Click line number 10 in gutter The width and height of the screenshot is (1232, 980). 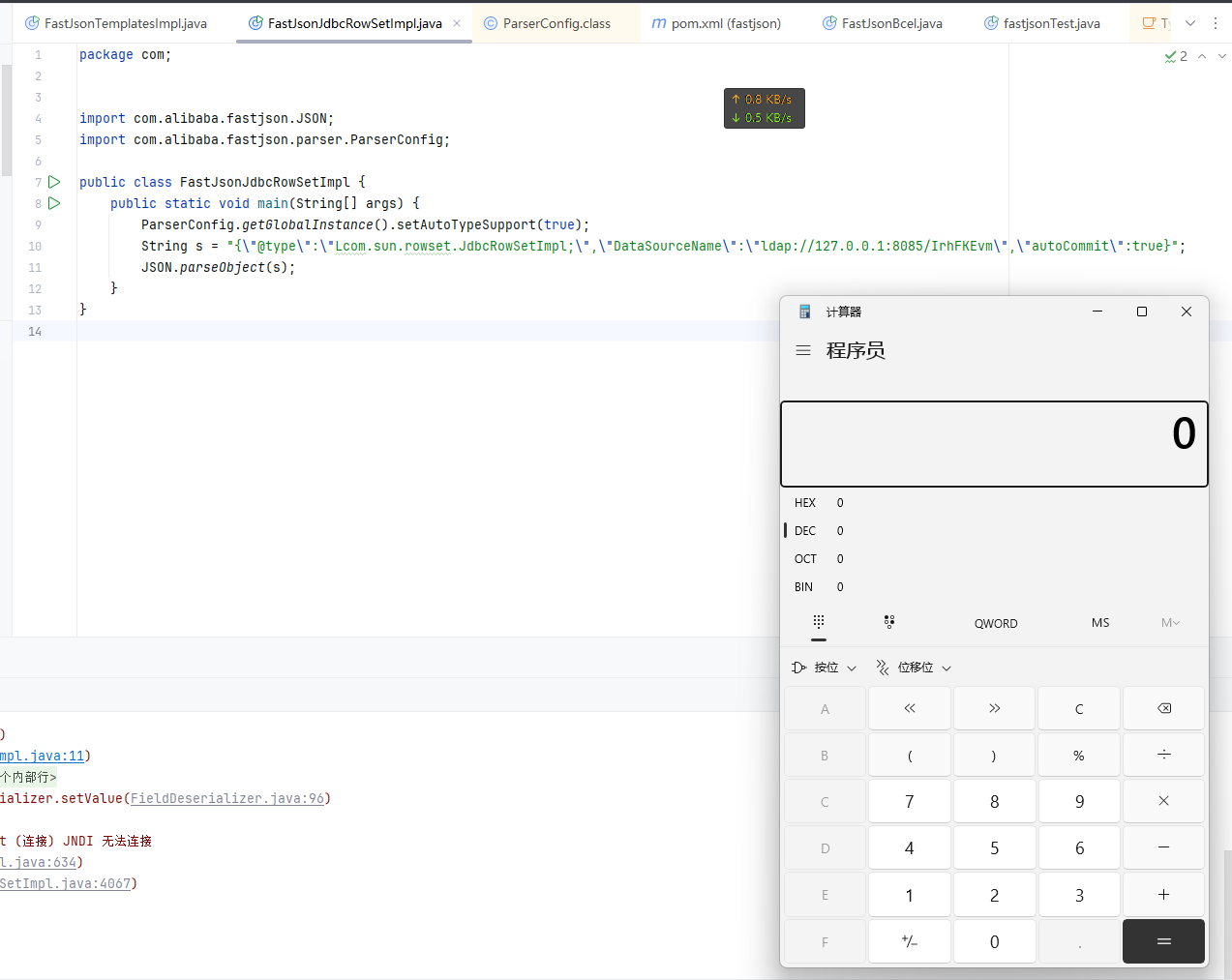pyautogui.click(x=35, y=246)
